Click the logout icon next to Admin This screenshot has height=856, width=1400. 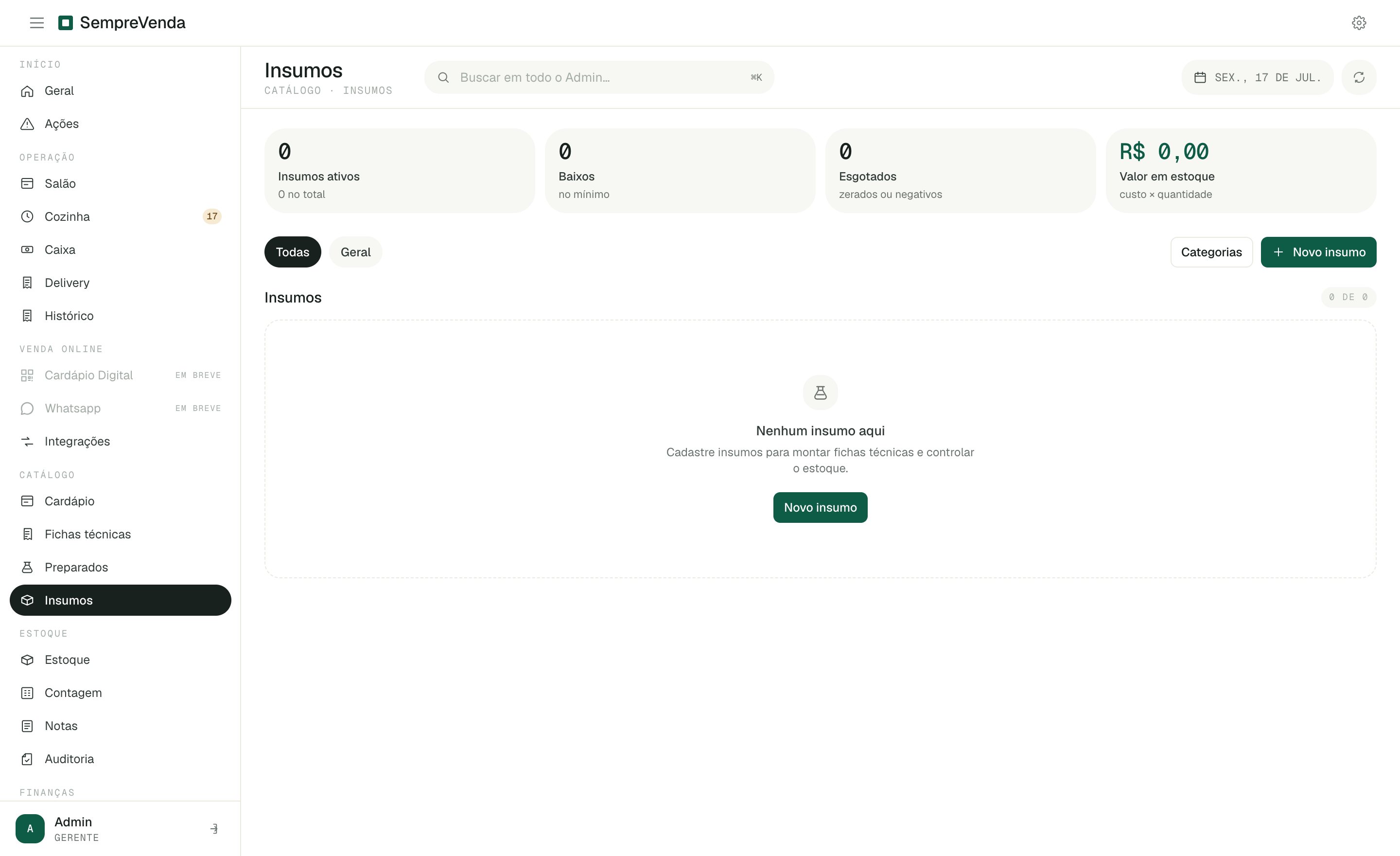(x=213, y=829)
